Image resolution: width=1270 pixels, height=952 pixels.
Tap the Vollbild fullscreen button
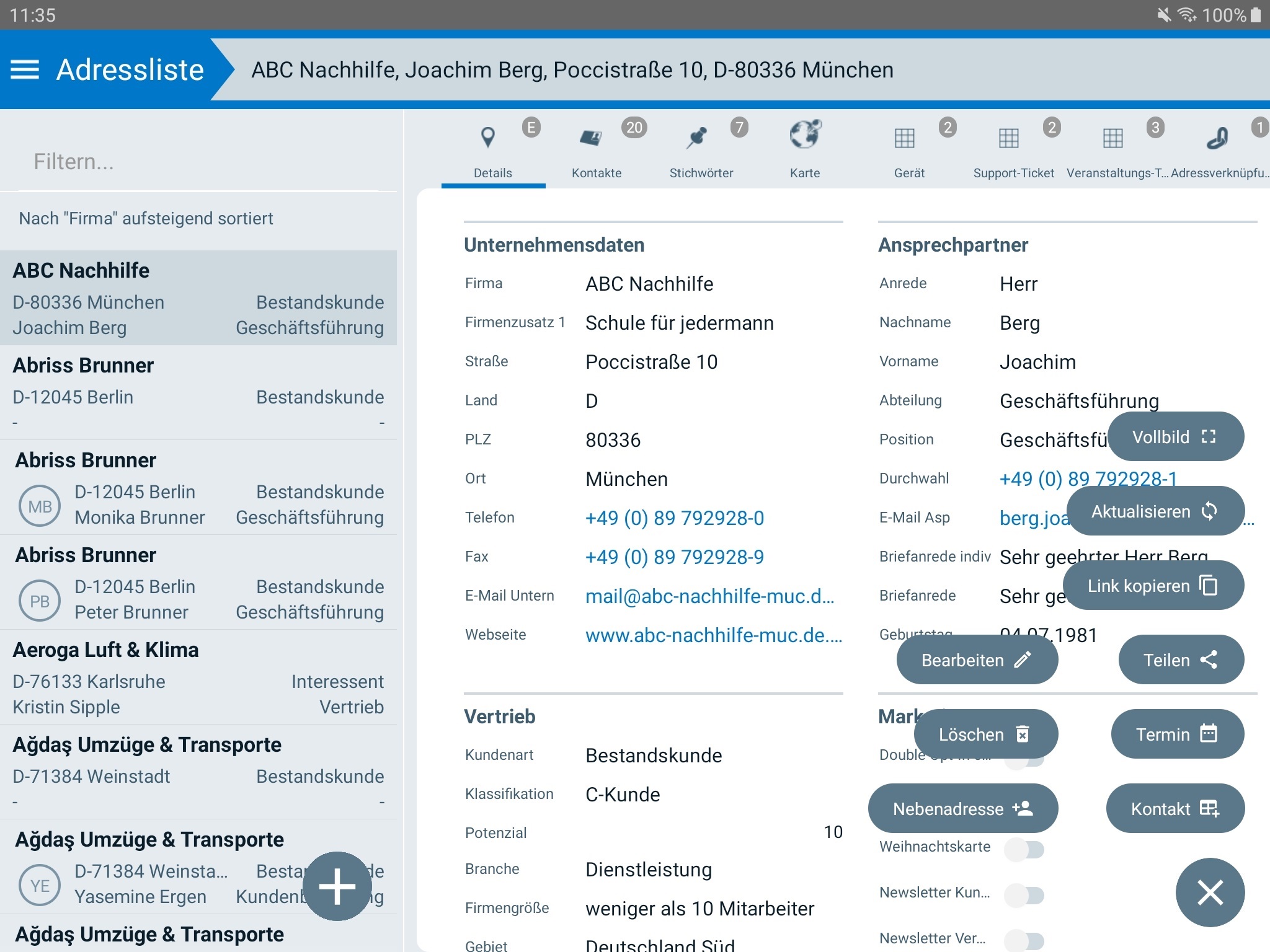pos(1176,436)
